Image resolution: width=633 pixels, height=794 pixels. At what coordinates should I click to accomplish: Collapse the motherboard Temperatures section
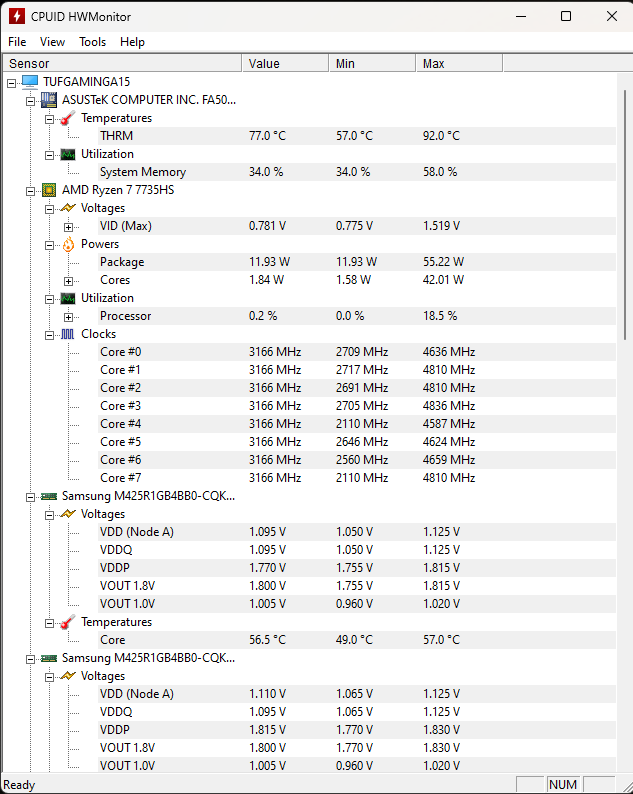(49, 119)
